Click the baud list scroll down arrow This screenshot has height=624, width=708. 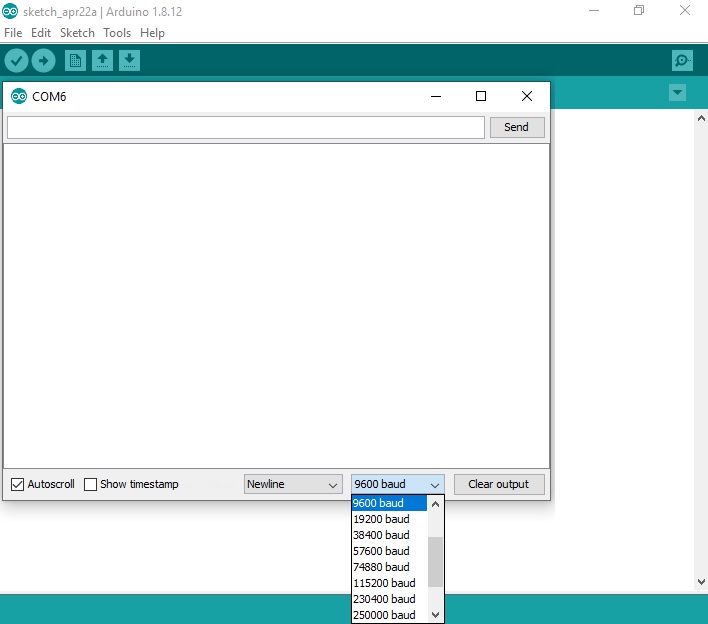[435, 615]
